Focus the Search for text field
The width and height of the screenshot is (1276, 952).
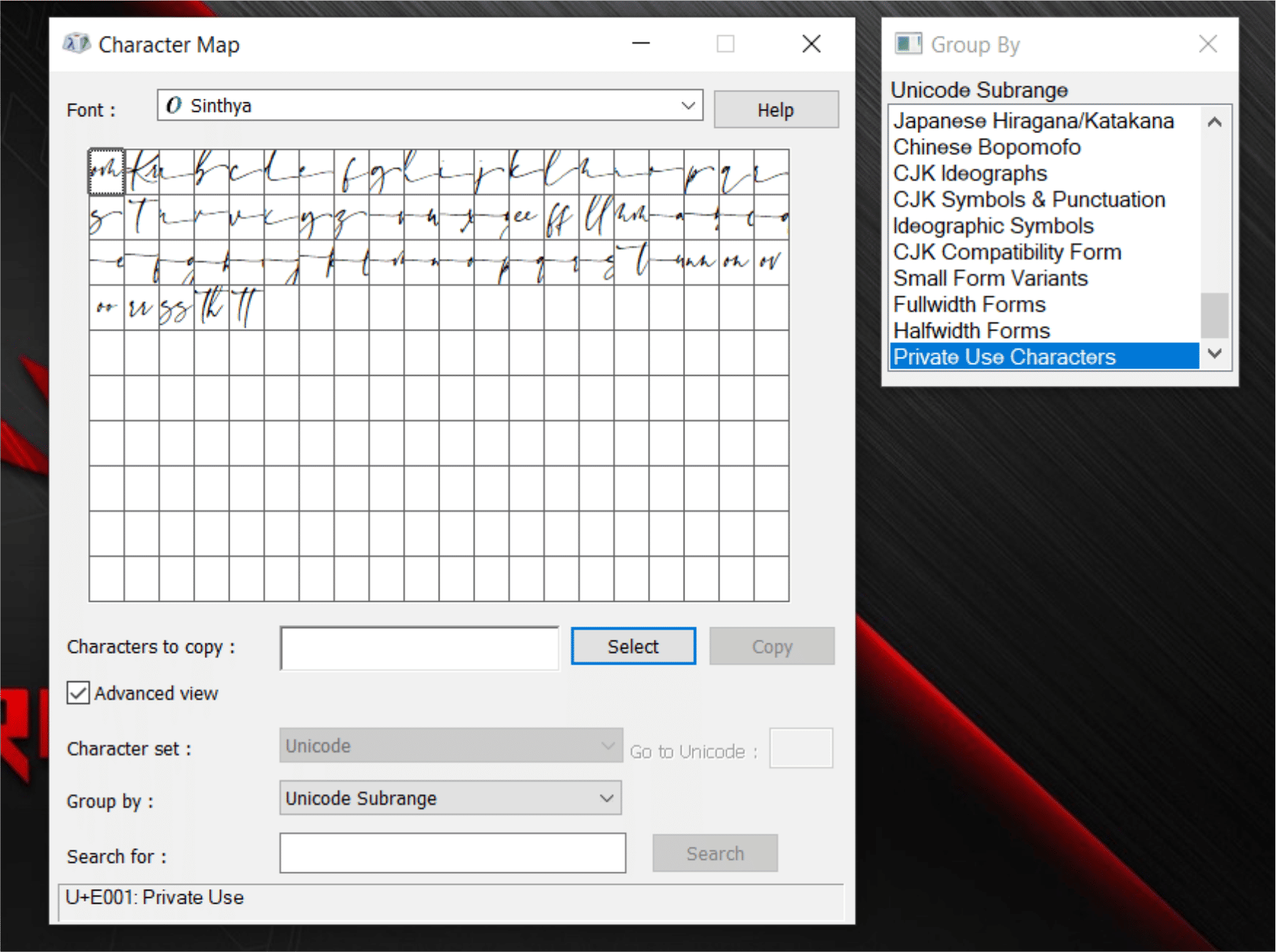point(452,853)
